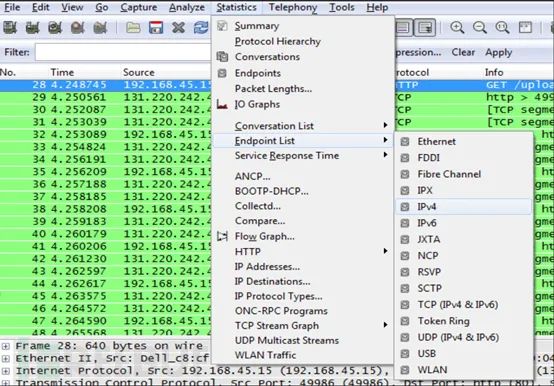The height and width of the screenshot is (386, 554).
Task: Open ONC-RPC Programs statistics entry
Action: 281,311
